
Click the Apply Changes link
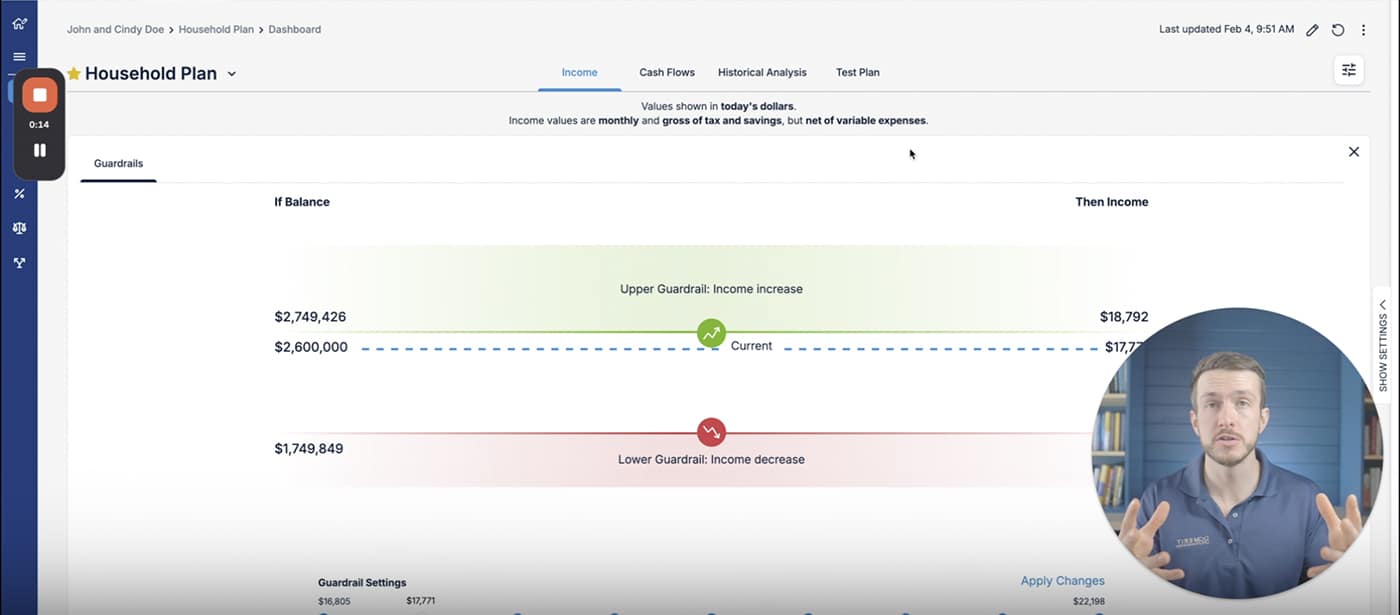(x=1062, y=581)
